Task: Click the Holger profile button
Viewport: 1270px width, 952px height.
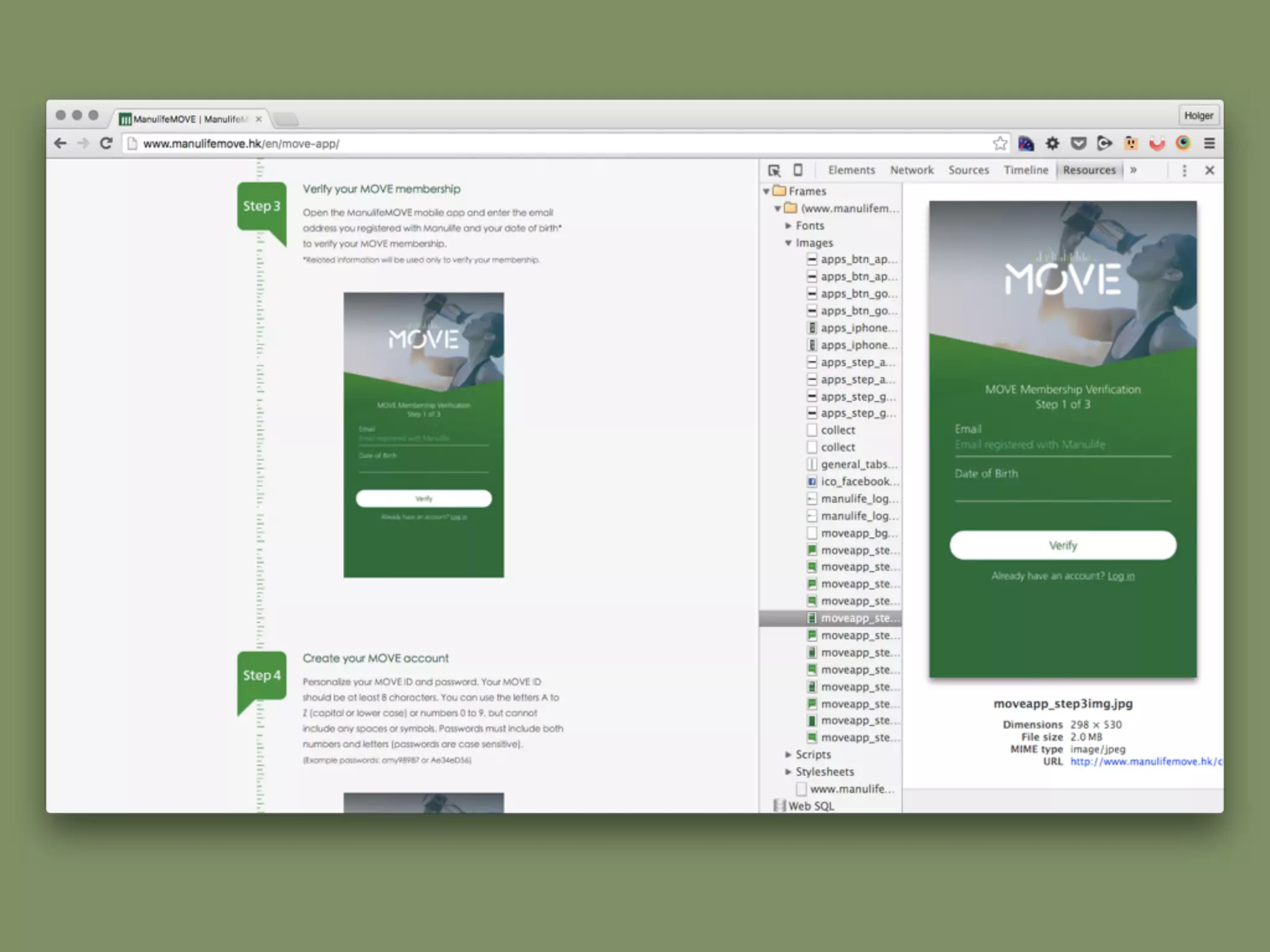Action: pos(1198,116)
